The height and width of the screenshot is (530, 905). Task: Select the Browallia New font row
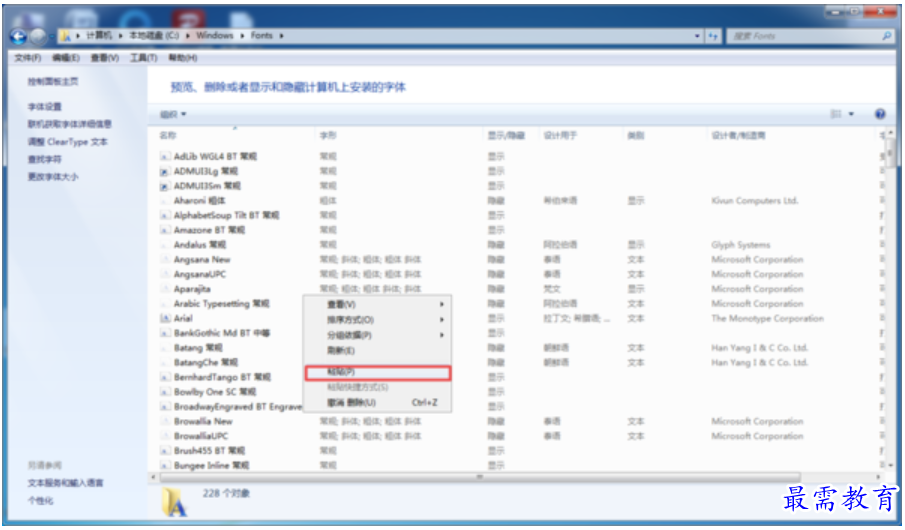pyautogui.click(x=517, y=421)
